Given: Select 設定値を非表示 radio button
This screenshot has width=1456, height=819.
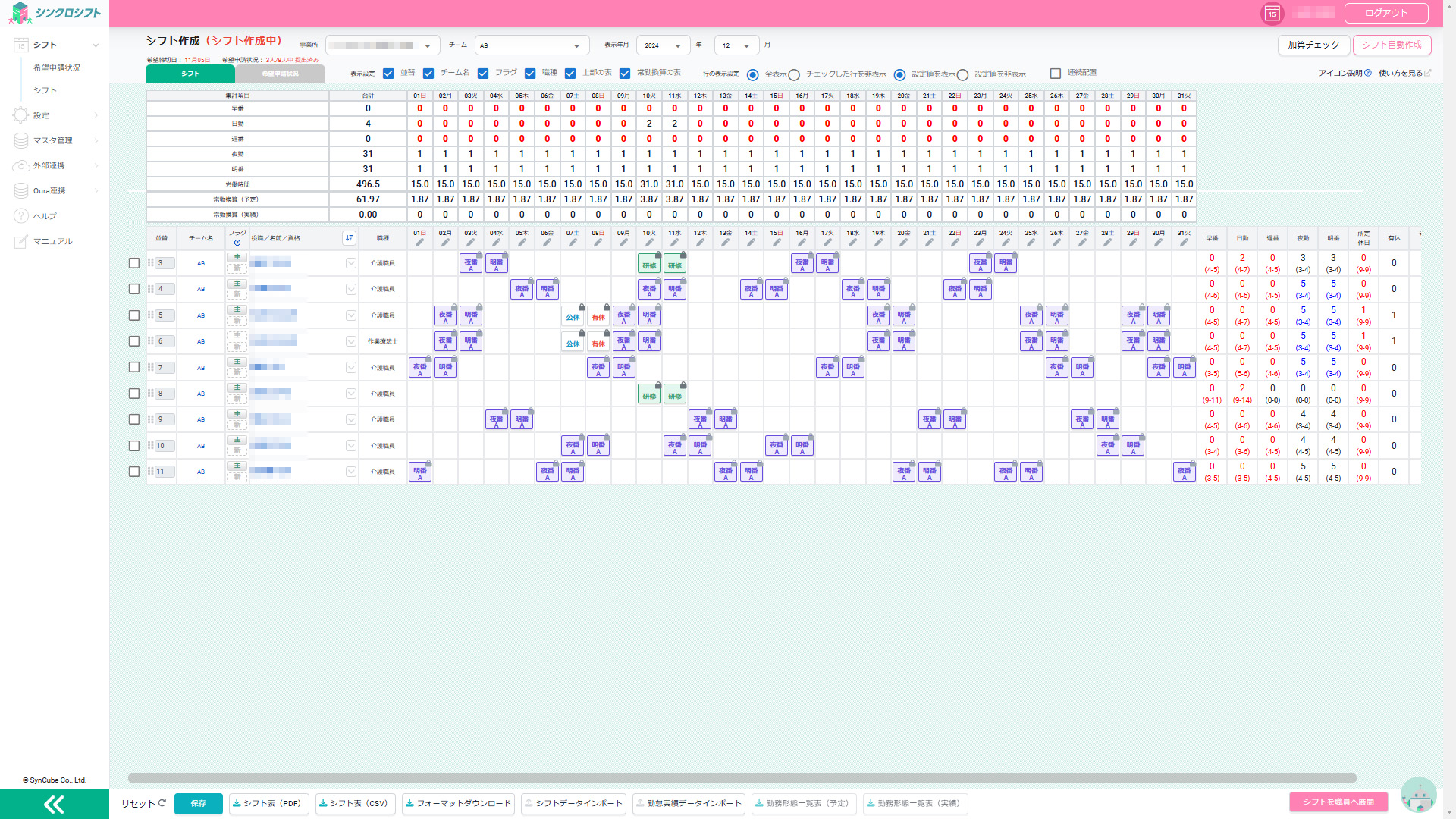Looking at the screenshot, I should pyautogui.click(x=962, y=75).
